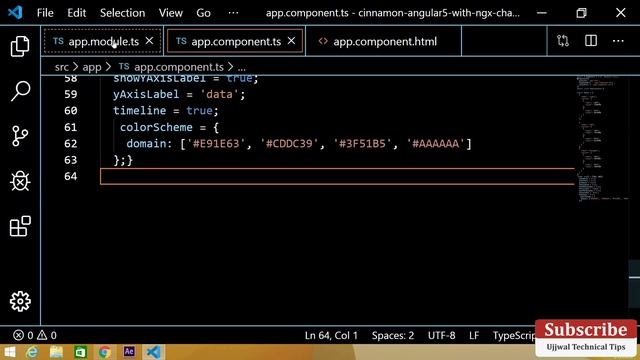Show warnings in the status bar
640x360 pixels.
tap(47, 336)
